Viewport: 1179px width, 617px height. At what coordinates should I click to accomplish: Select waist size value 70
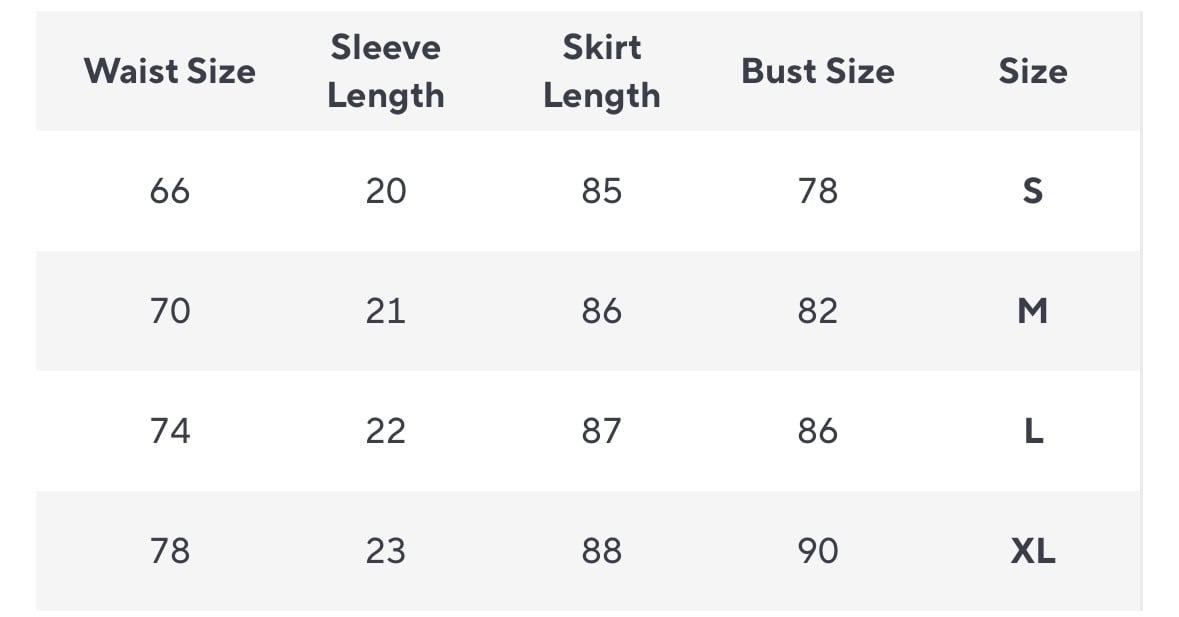click(x=170, y=311)
